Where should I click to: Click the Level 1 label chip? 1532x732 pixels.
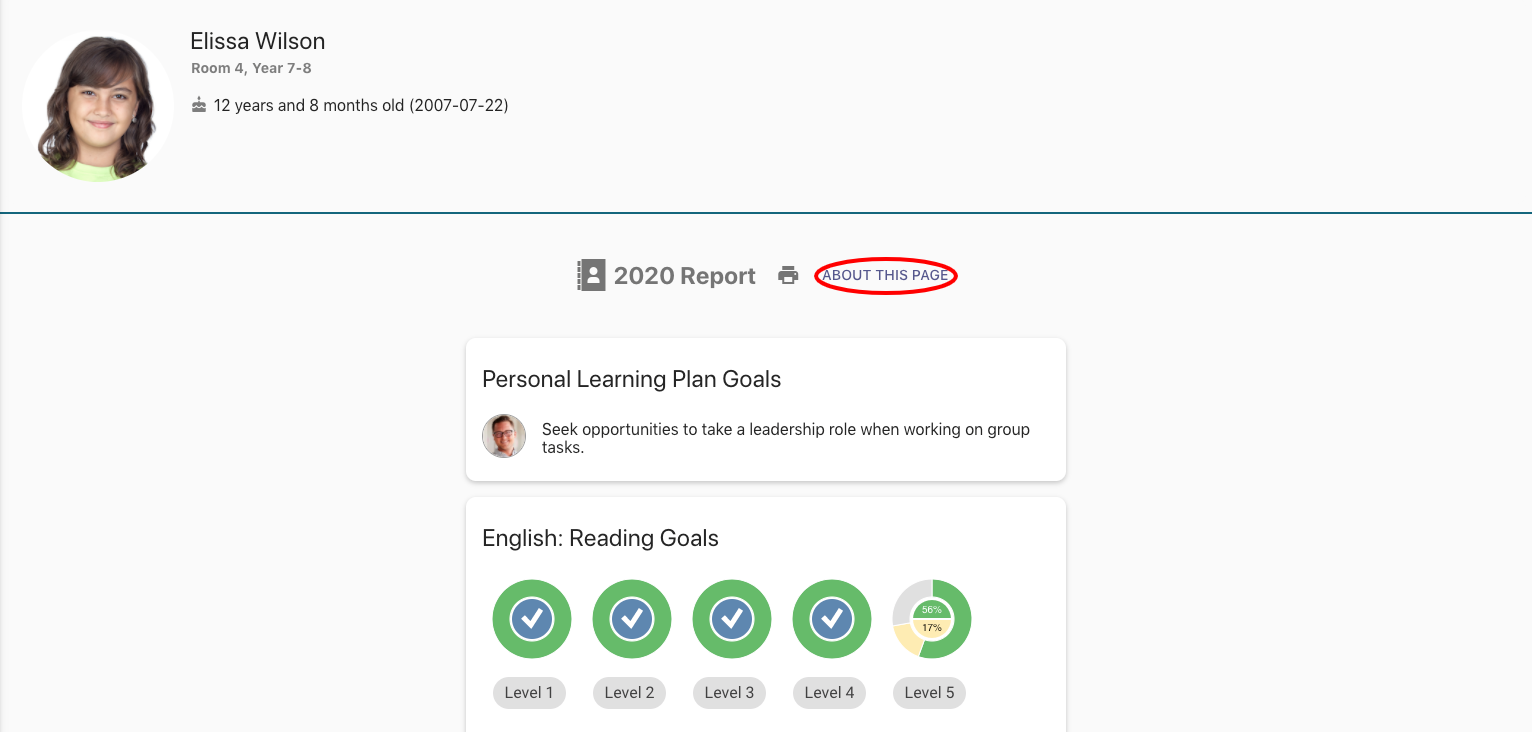529,693
